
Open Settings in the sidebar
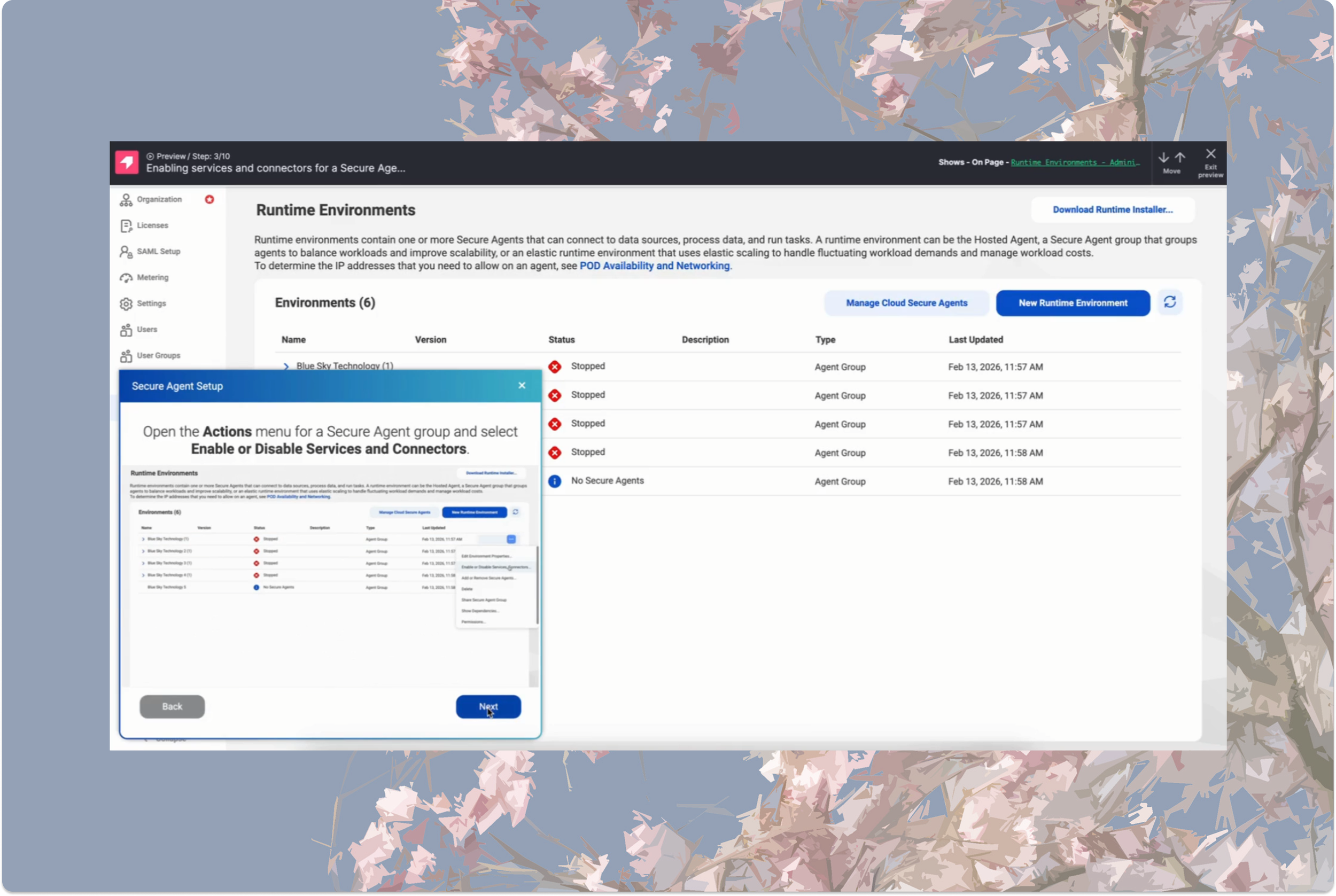pyautogui.click(x=151, y=303)
